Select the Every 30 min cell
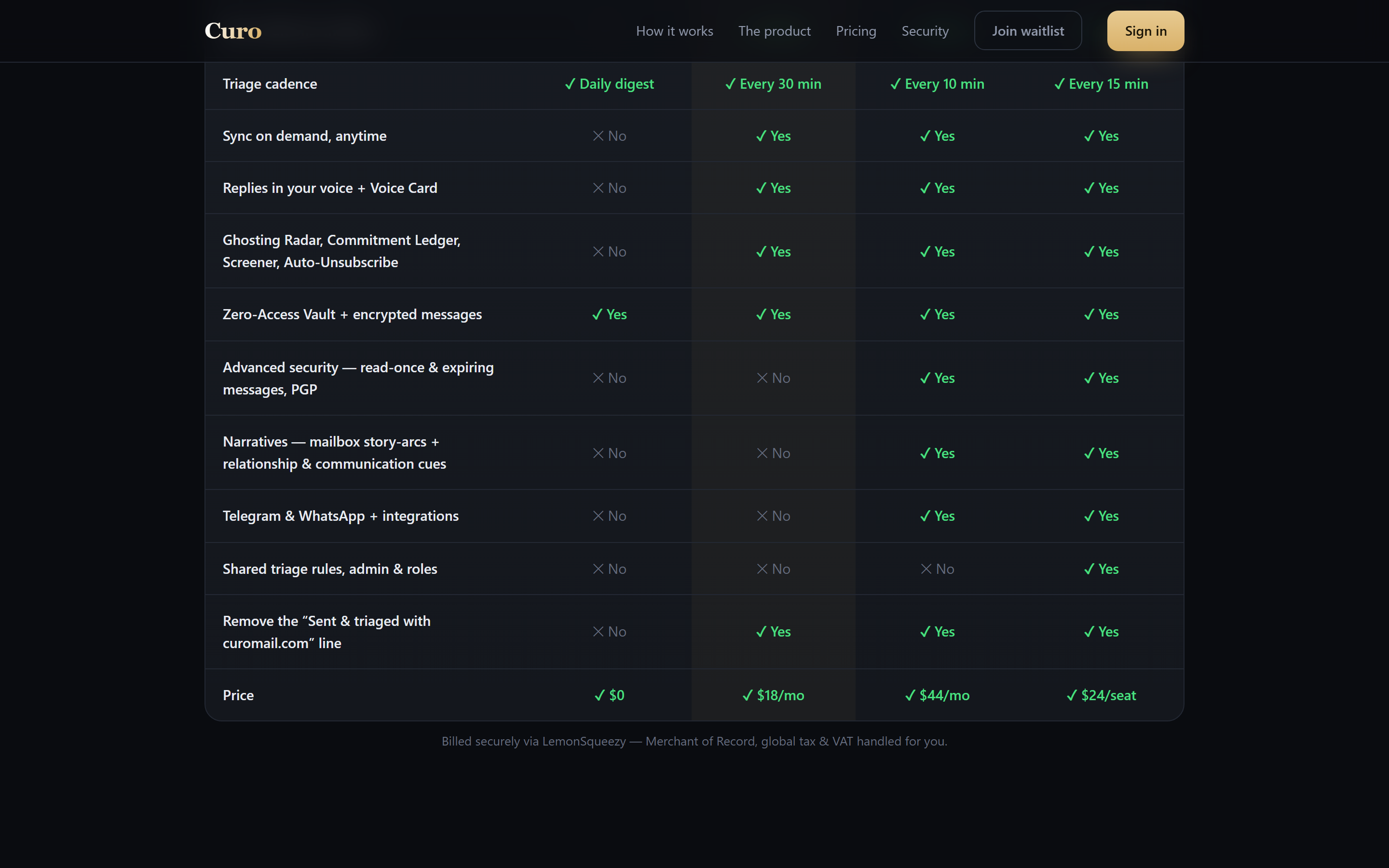Viewport: 1389px width, 868px height. [x=773, y=84]
